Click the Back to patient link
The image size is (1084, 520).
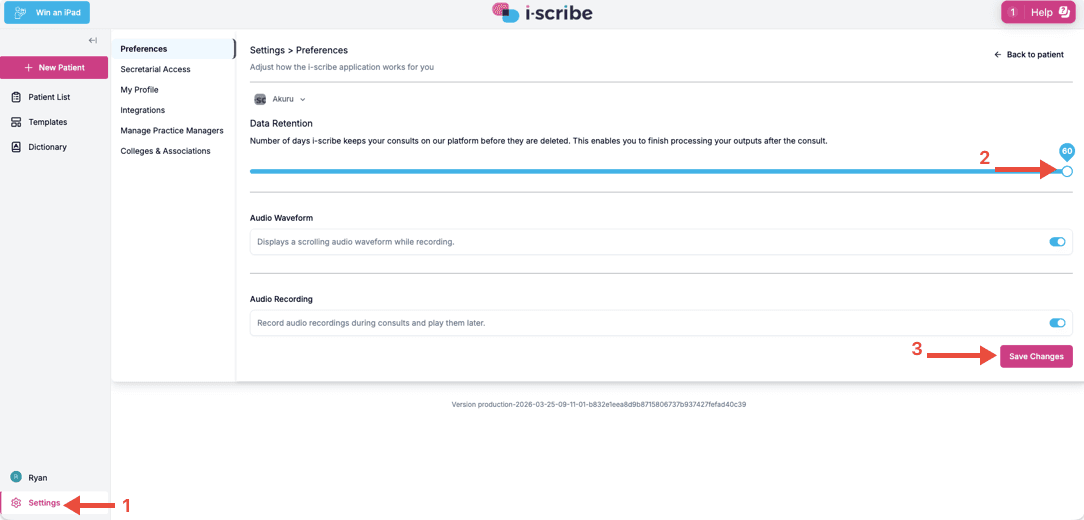click(1029, 55)
